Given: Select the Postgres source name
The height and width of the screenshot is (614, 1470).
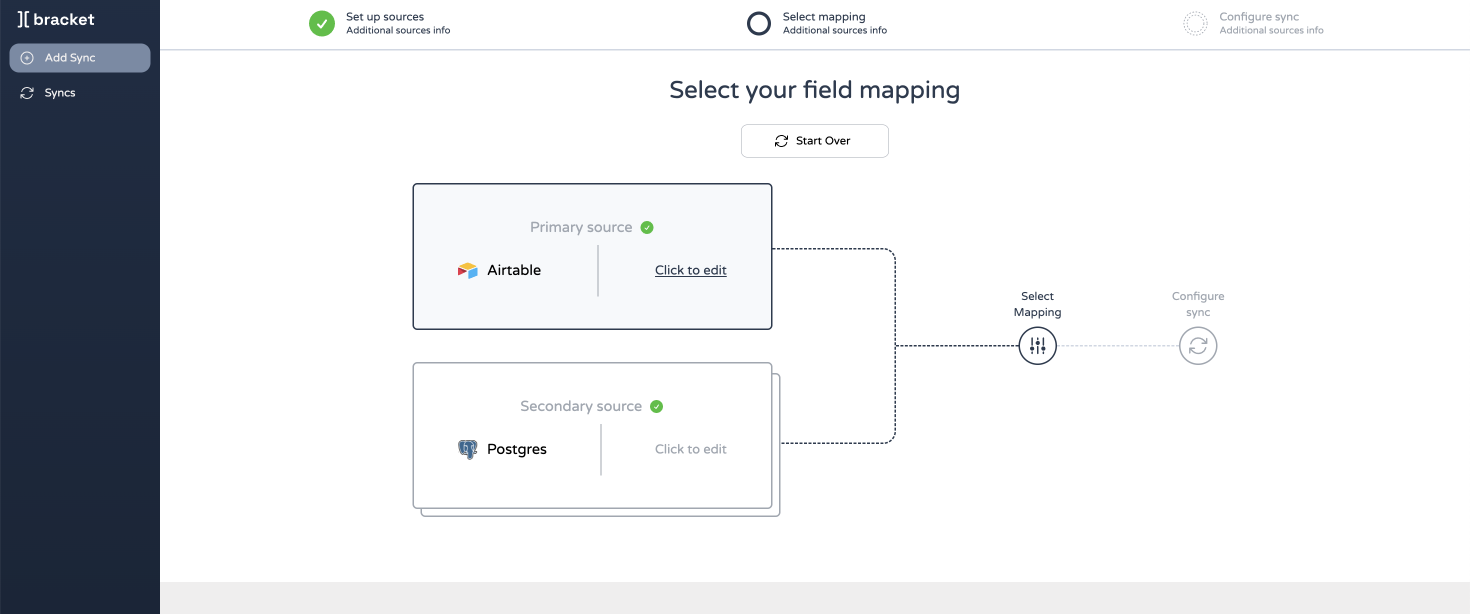Looking at the screenshot, I should (517, 449).
